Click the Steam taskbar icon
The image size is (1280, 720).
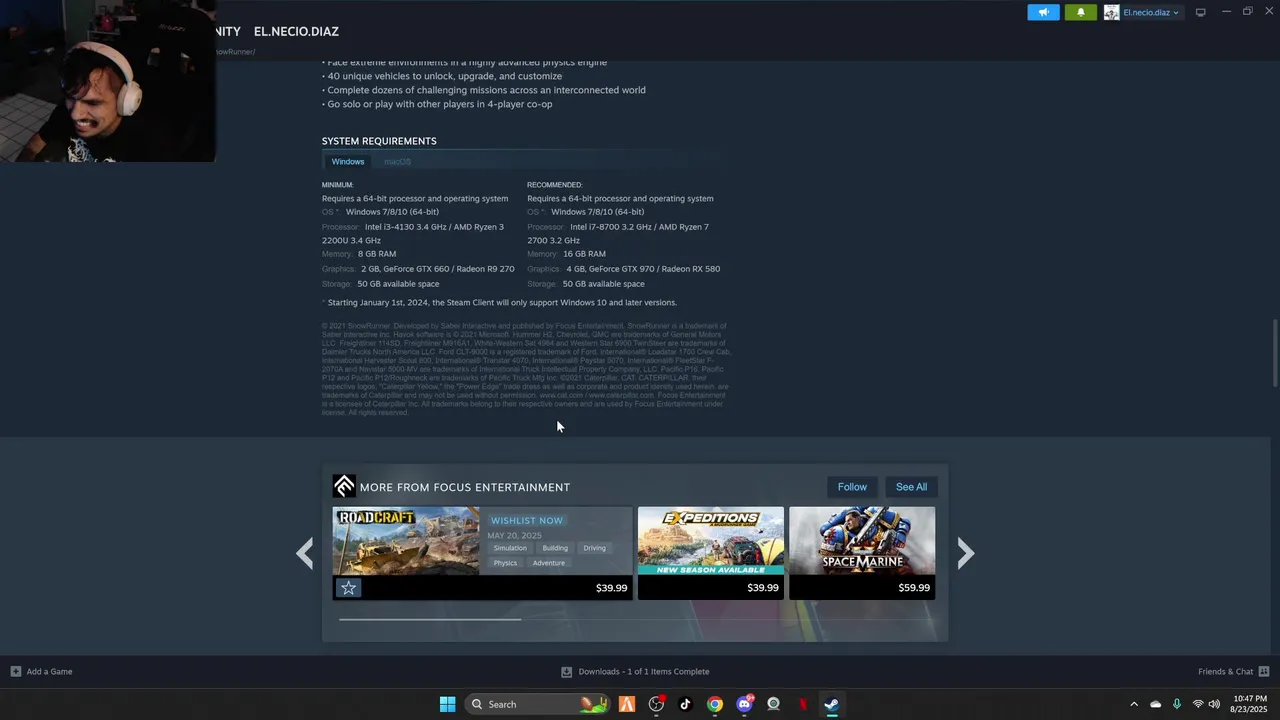coord(831,704)
